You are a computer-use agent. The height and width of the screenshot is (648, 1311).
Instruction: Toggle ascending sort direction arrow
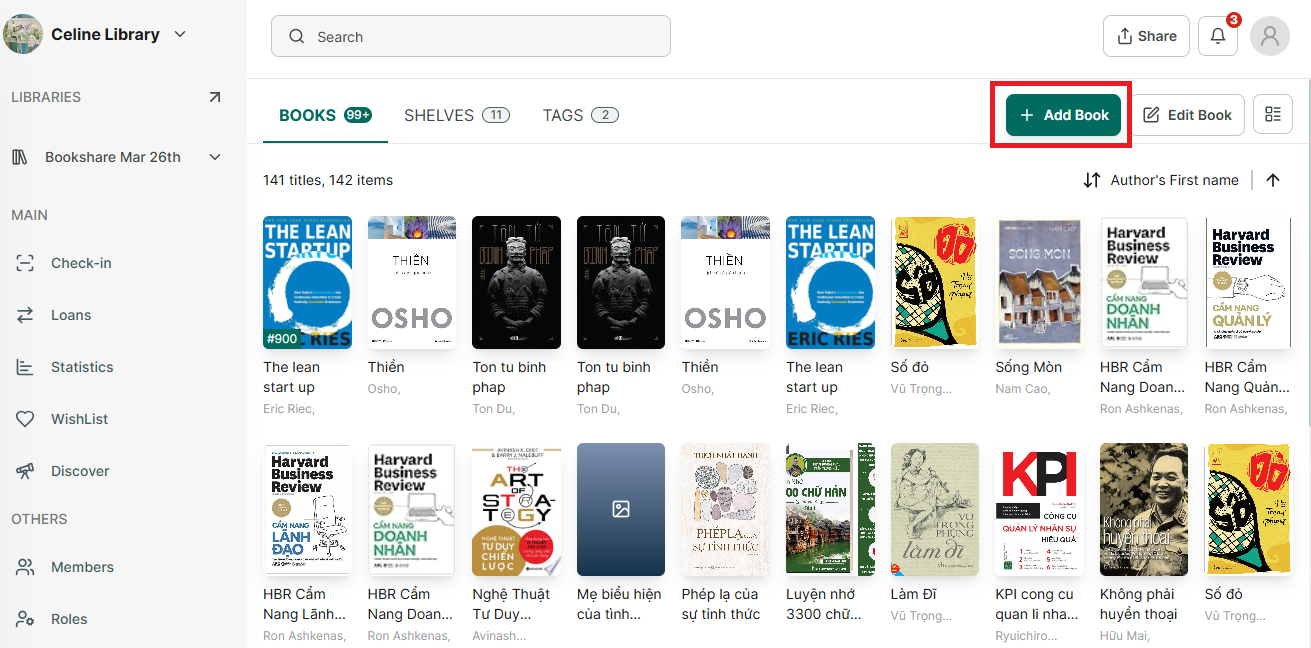click(x=1273, y=180)
